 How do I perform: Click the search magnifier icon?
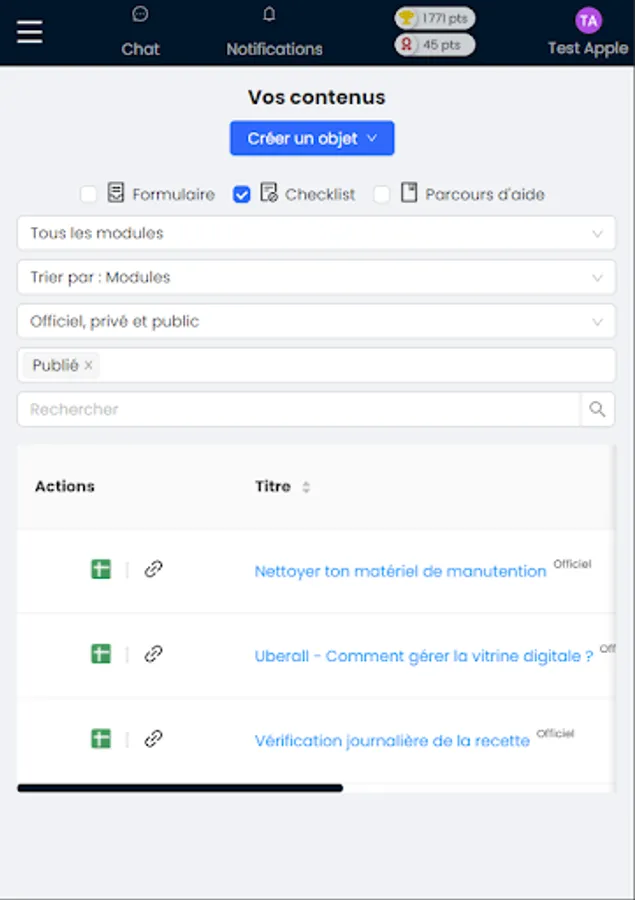coord(597,409)
